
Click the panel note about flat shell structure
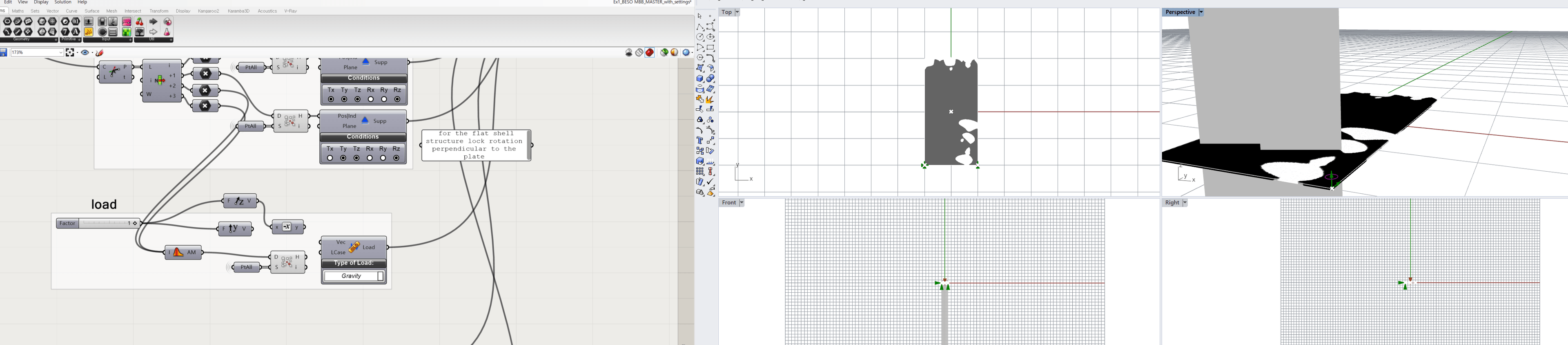[476, 145]
